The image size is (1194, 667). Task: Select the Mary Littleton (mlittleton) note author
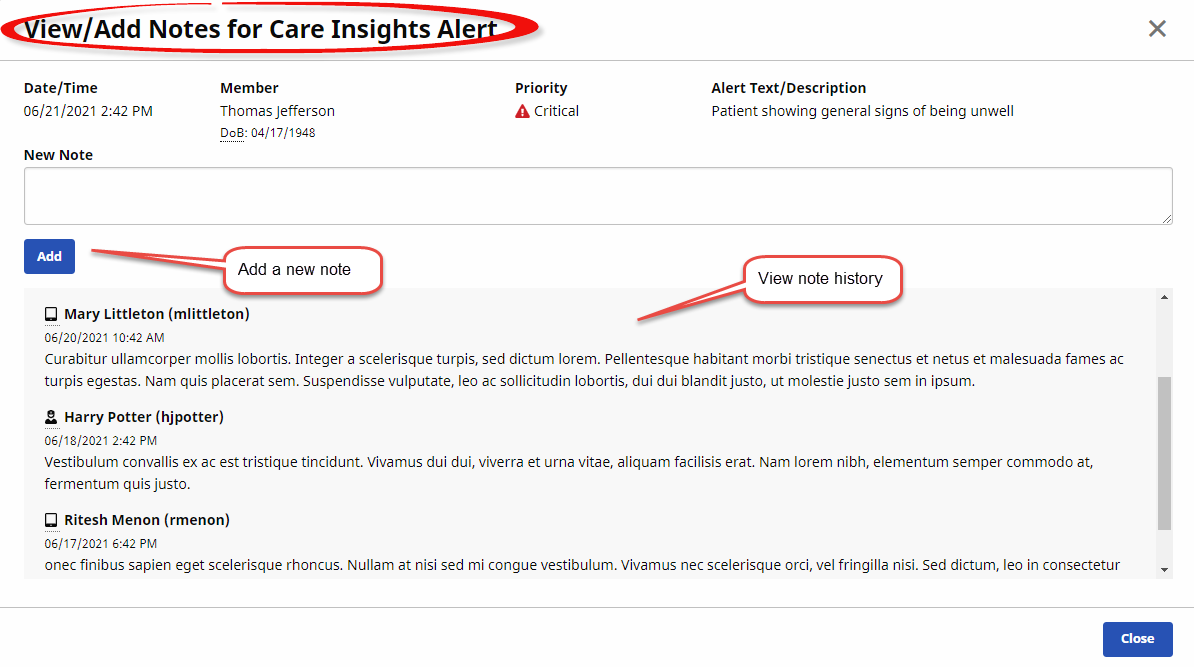click(x=157, y=314)
